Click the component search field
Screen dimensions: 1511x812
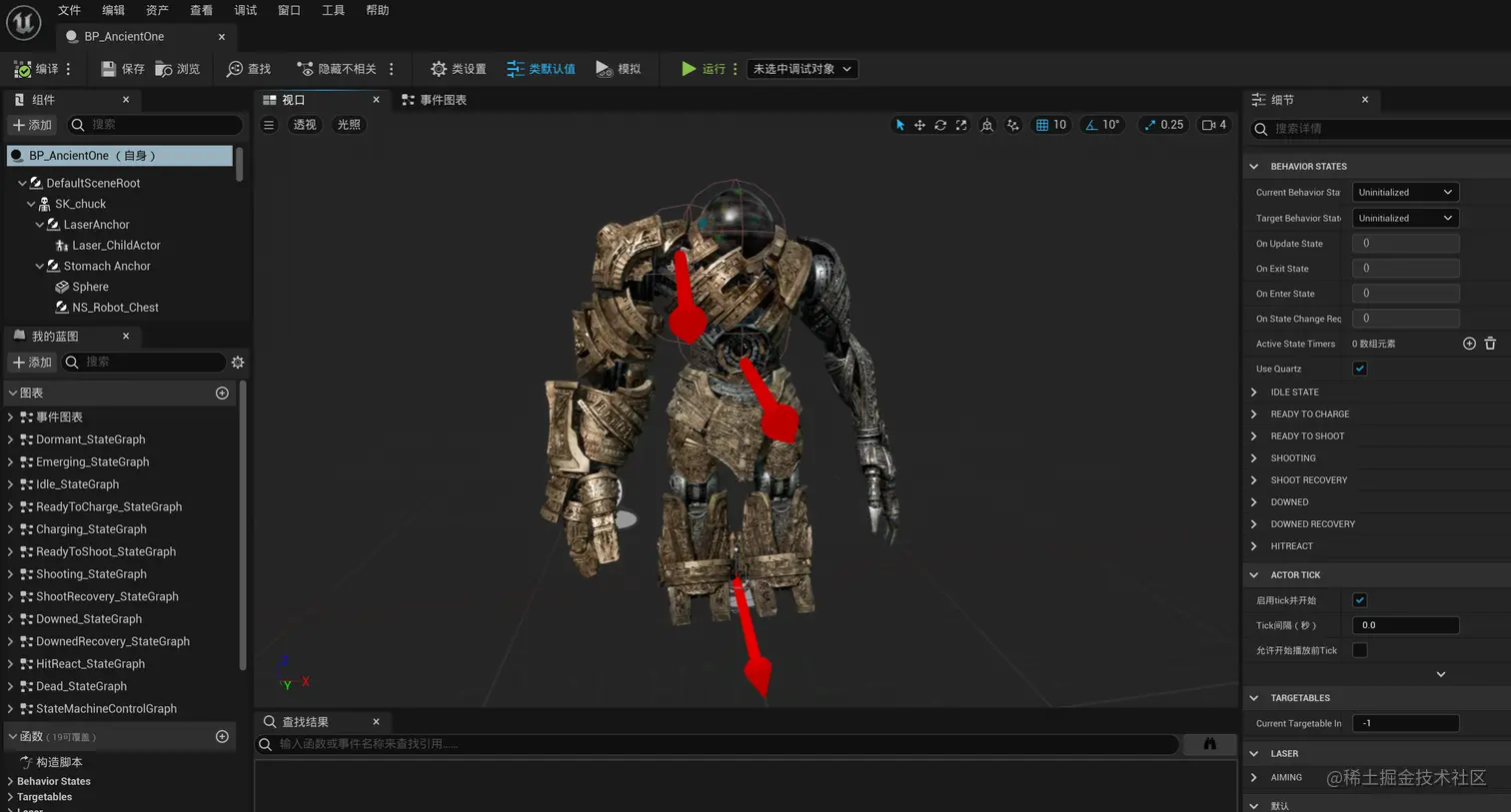click(x=156, y=125)
